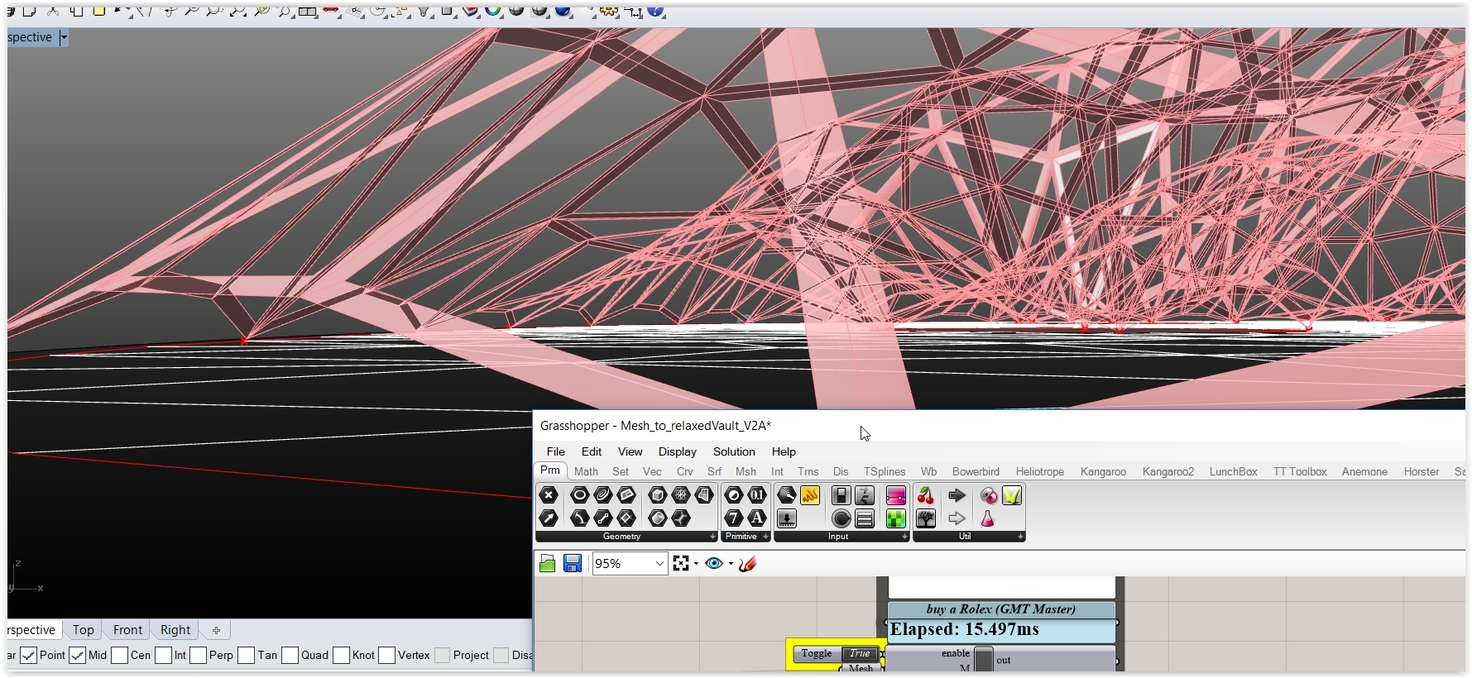1472x678 pixels.
Task: Select the Cherry Picker icon in Util
Action: tap(926, 495)
